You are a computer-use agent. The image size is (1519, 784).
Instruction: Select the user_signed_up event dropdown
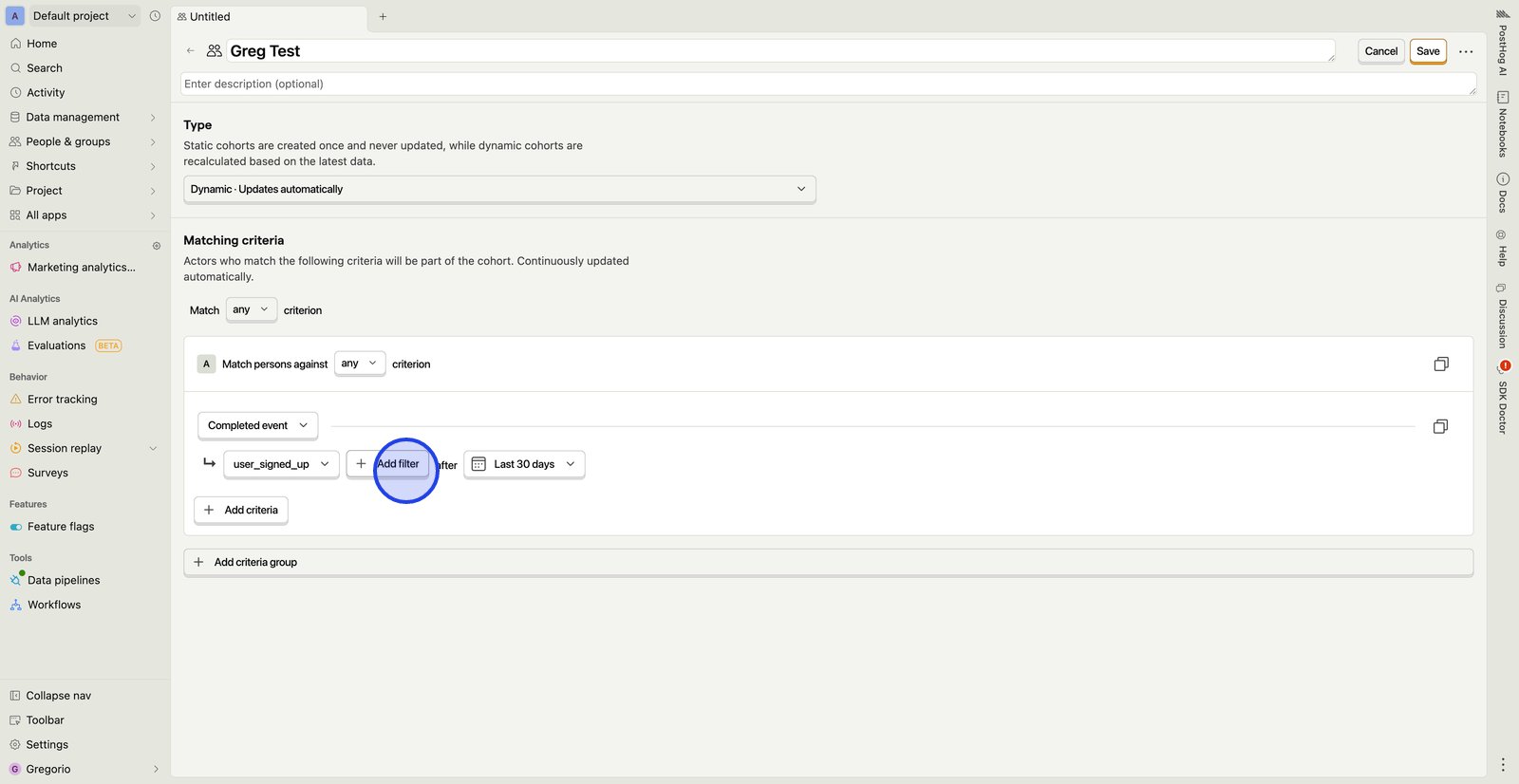(281, 464)
